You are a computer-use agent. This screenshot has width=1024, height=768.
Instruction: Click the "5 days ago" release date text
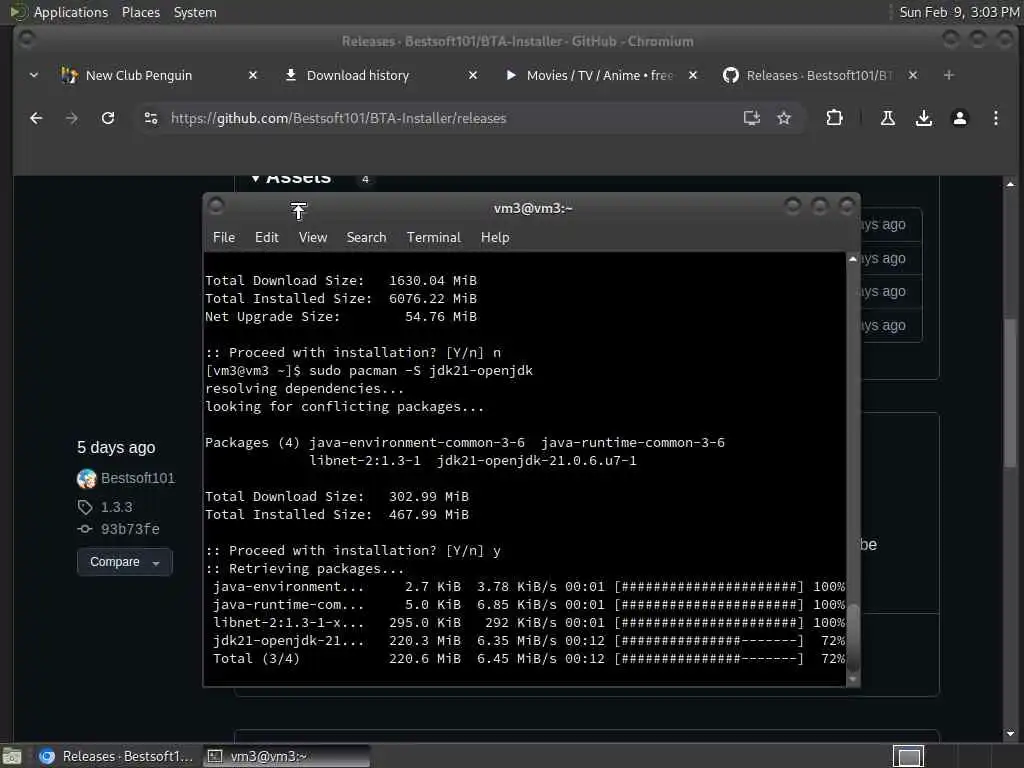tap(116, 447)
